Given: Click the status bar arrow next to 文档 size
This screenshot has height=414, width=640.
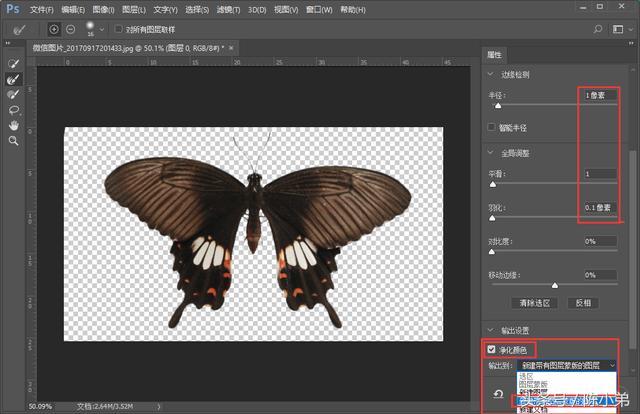Looking at the screenshot, I should (x=159, y=406).
